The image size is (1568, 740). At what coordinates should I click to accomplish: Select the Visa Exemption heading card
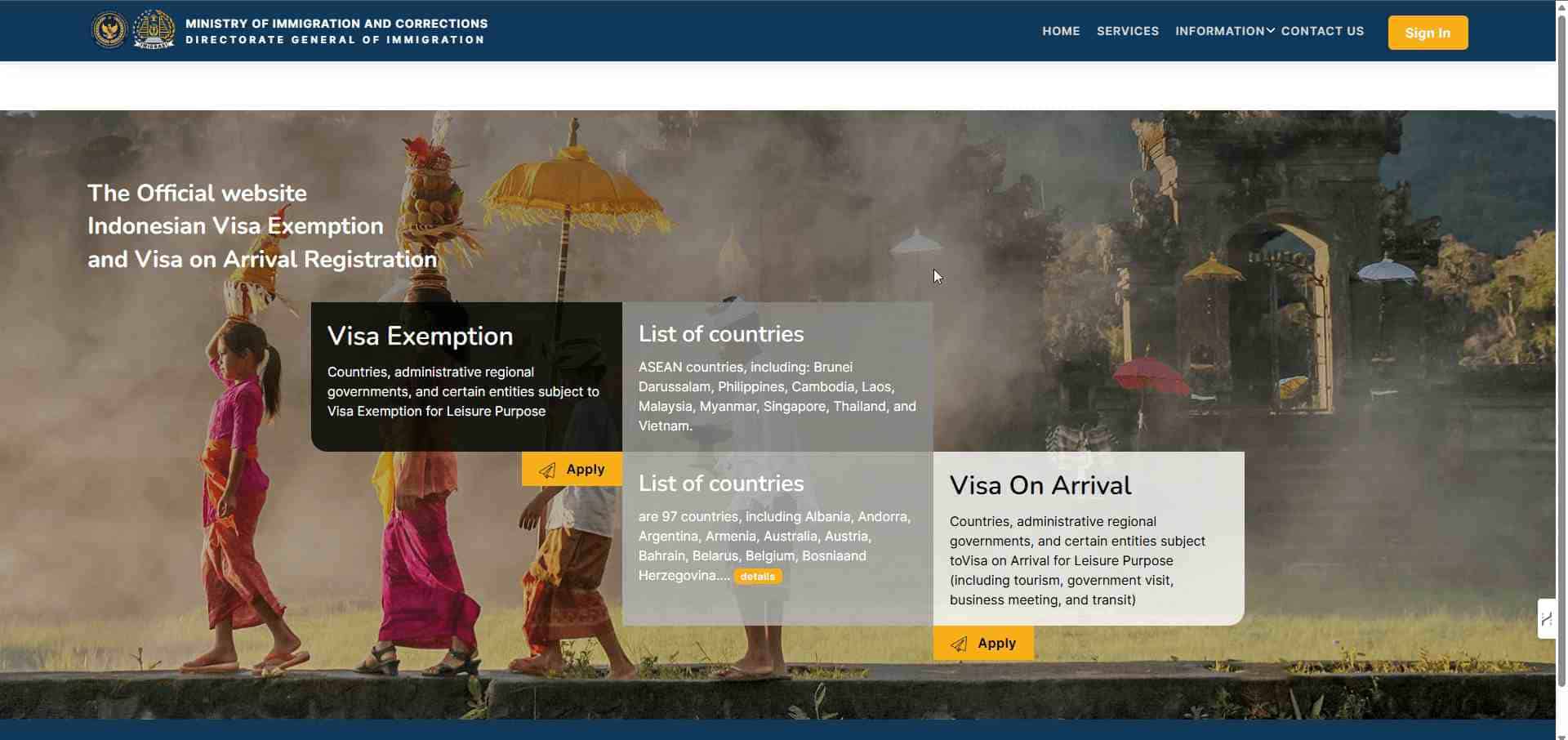466,377
